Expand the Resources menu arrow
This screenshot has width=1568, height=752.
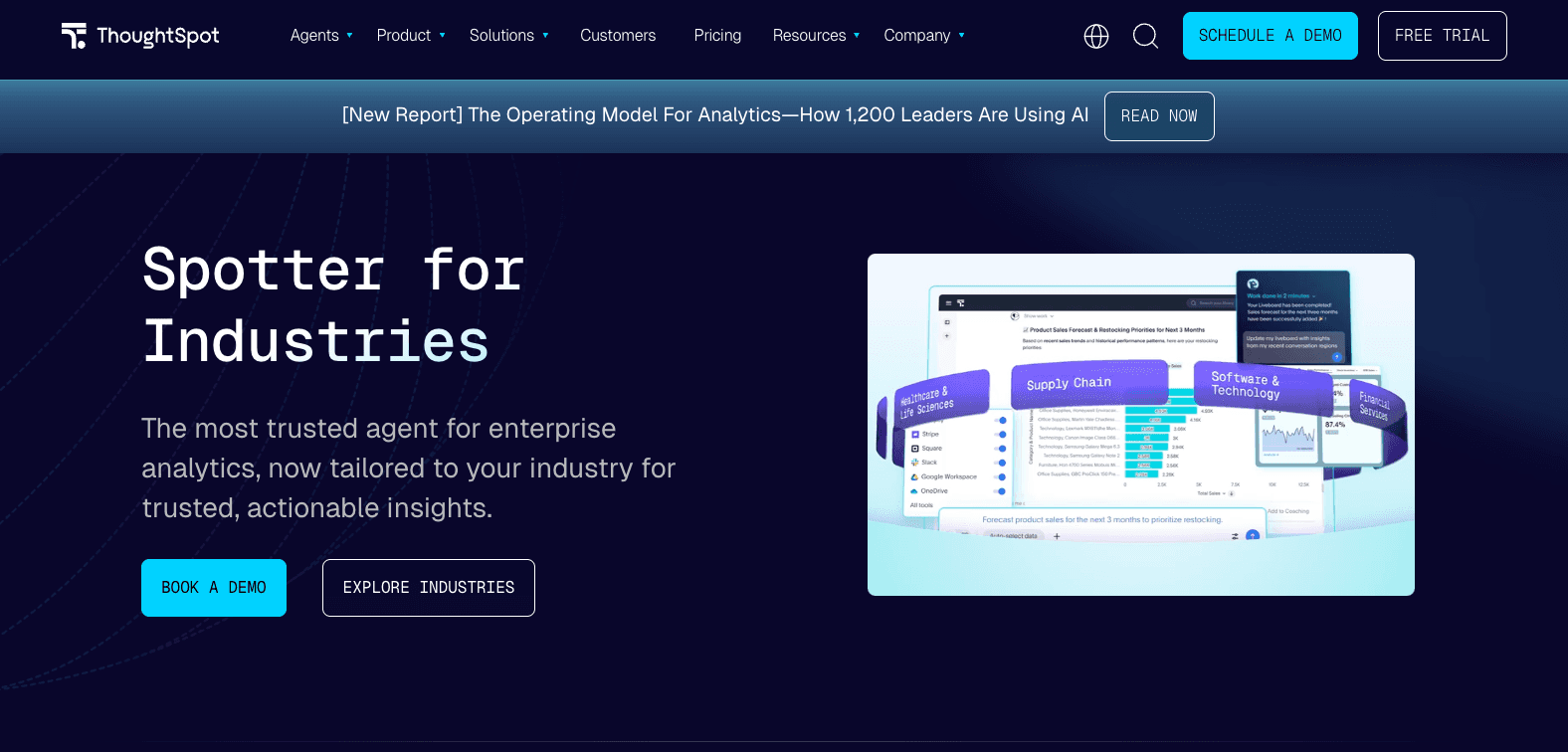click(857, 36)
